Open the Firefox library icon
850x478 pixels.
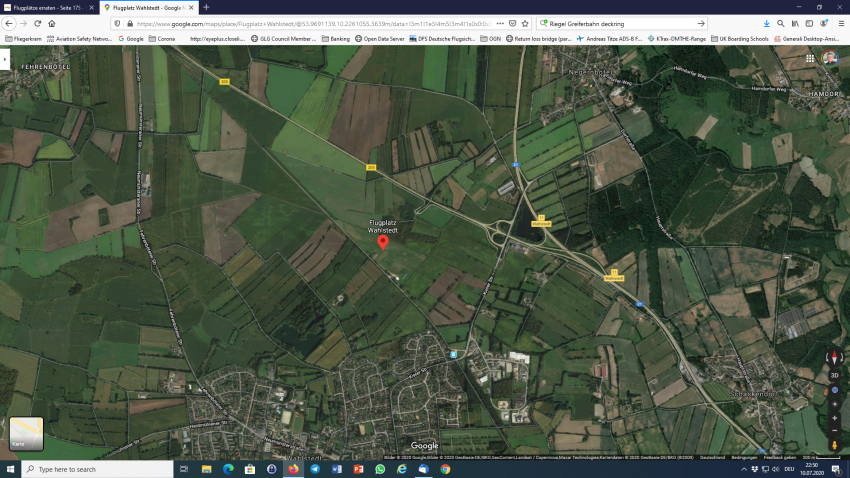795,24
